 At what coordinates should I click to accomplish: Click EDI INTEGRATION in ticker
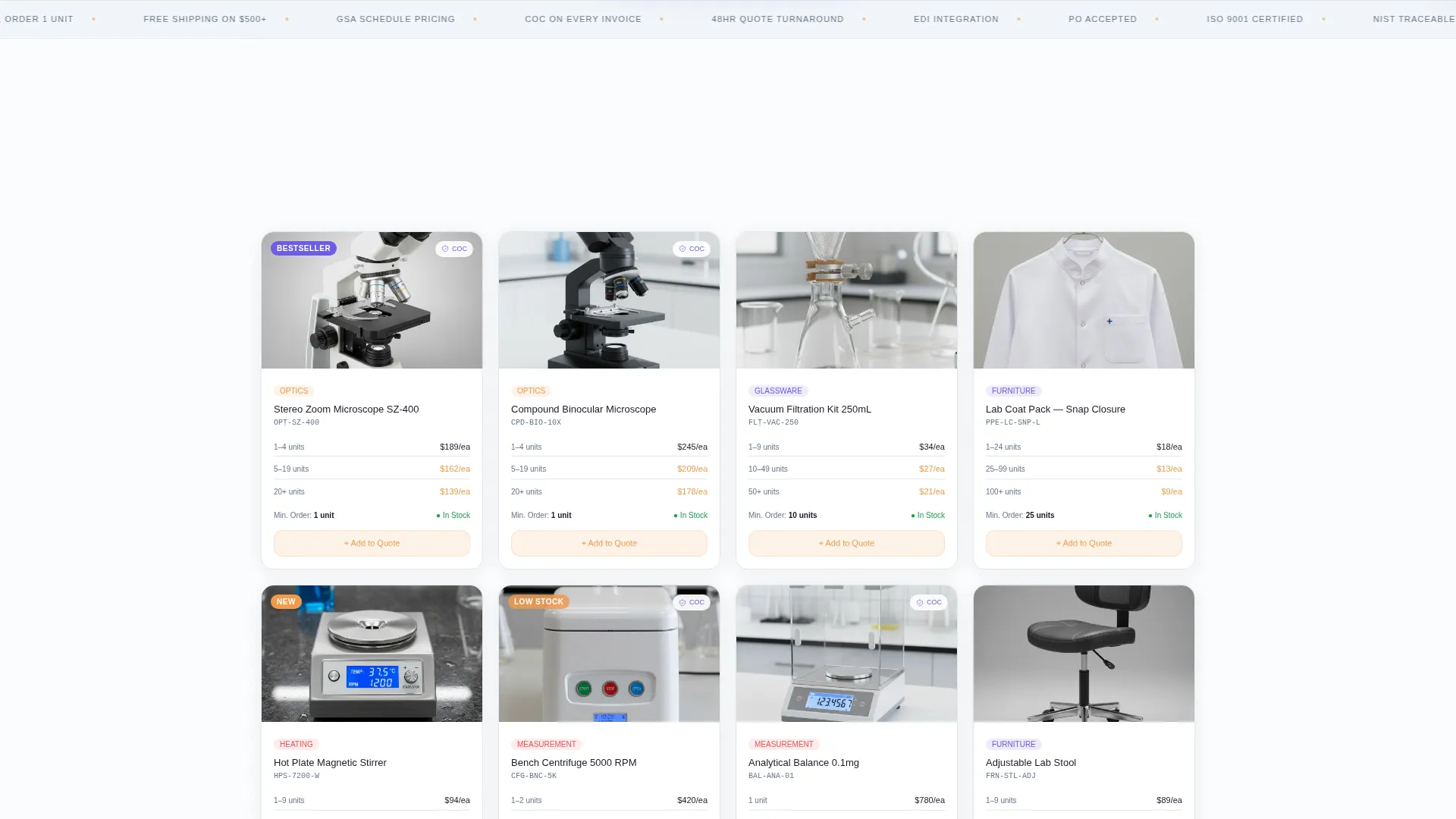click(956, 19)
